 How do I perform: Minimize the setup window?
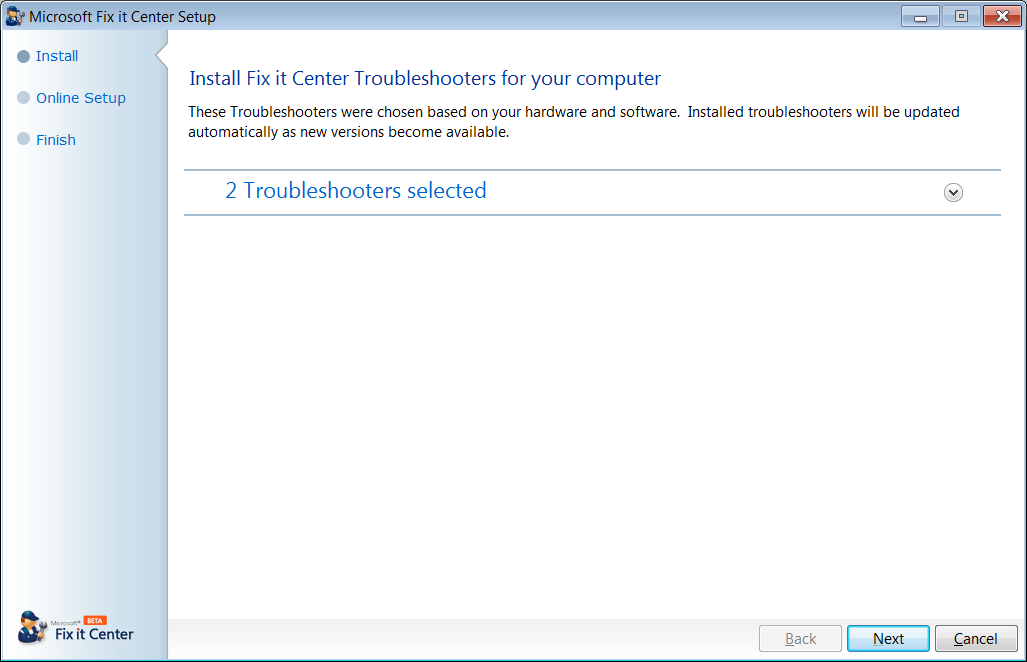pos(920,16)
